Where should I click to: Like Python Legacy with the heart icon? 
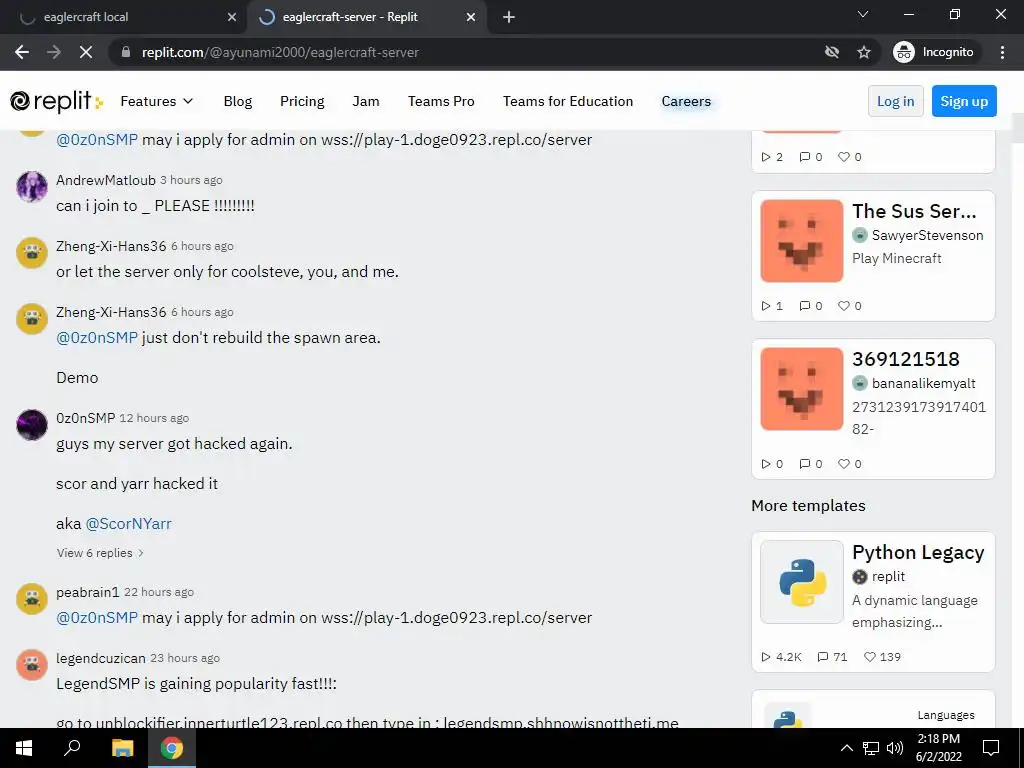pyautogui.click(x=869, y=657)
